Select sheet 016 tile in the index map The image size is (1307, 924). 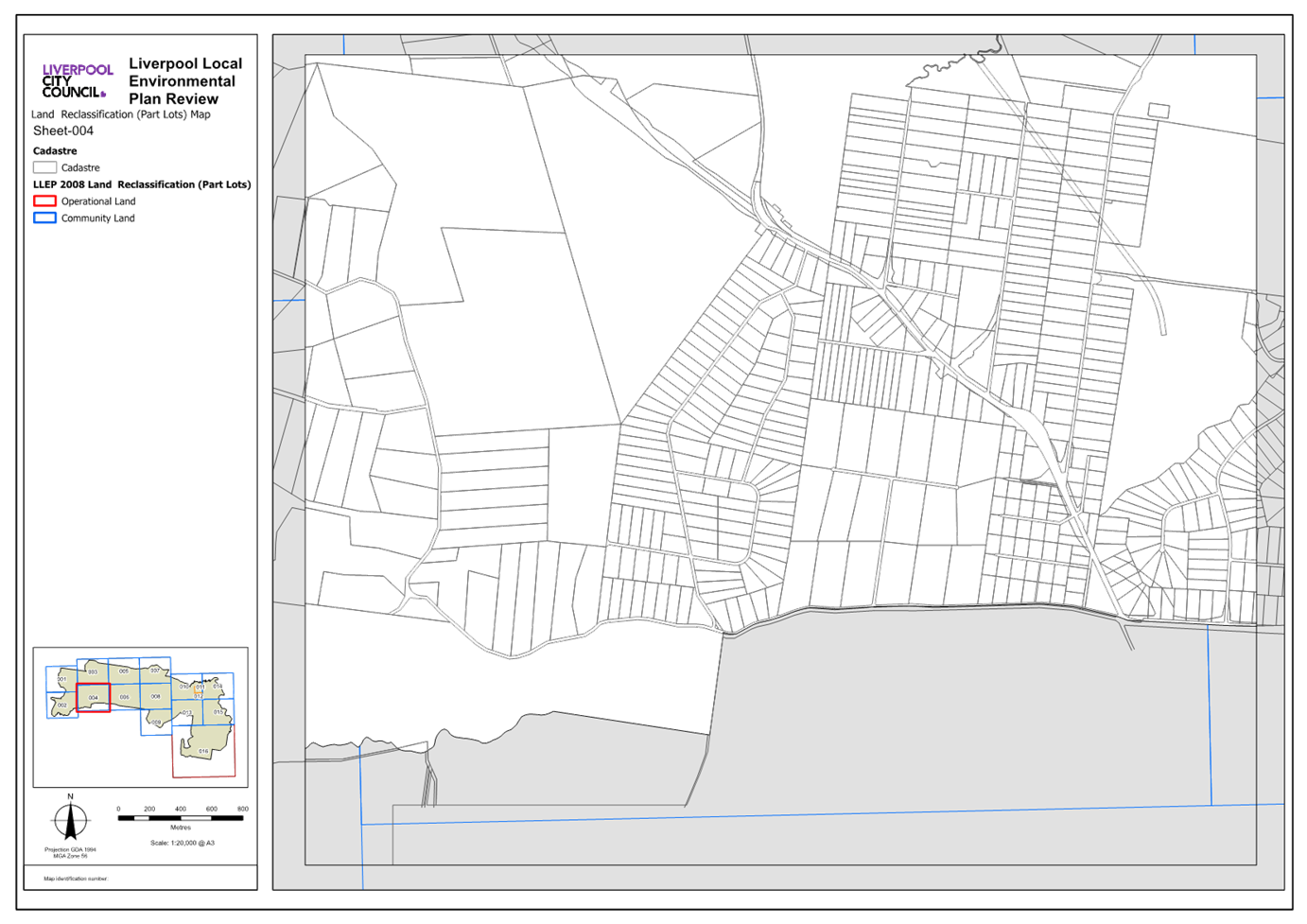pos(203,751)
